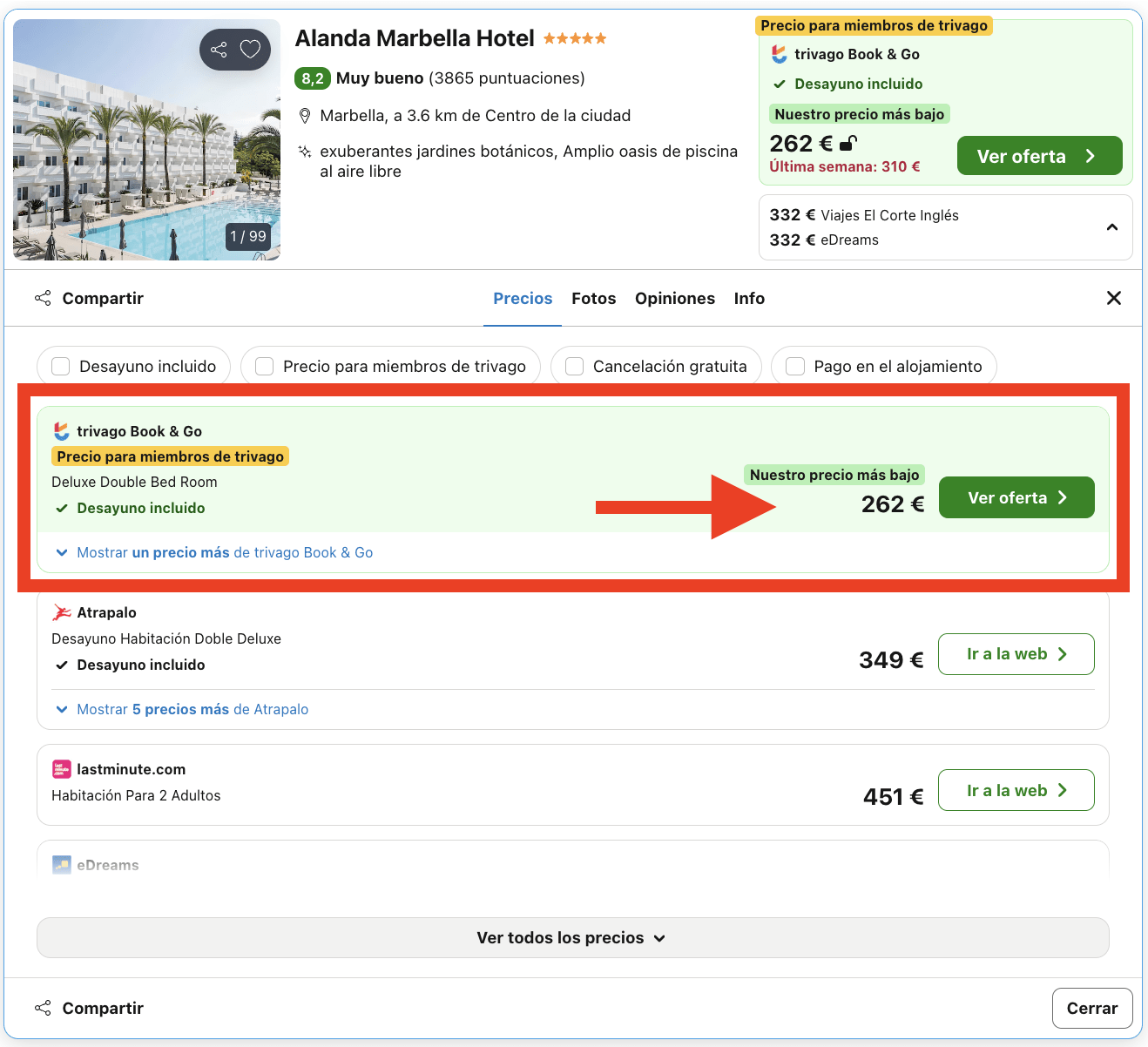The height and width of the screenshot is (1047, 1148).
Task: Open the Opiniones tab
Action: 675,298
